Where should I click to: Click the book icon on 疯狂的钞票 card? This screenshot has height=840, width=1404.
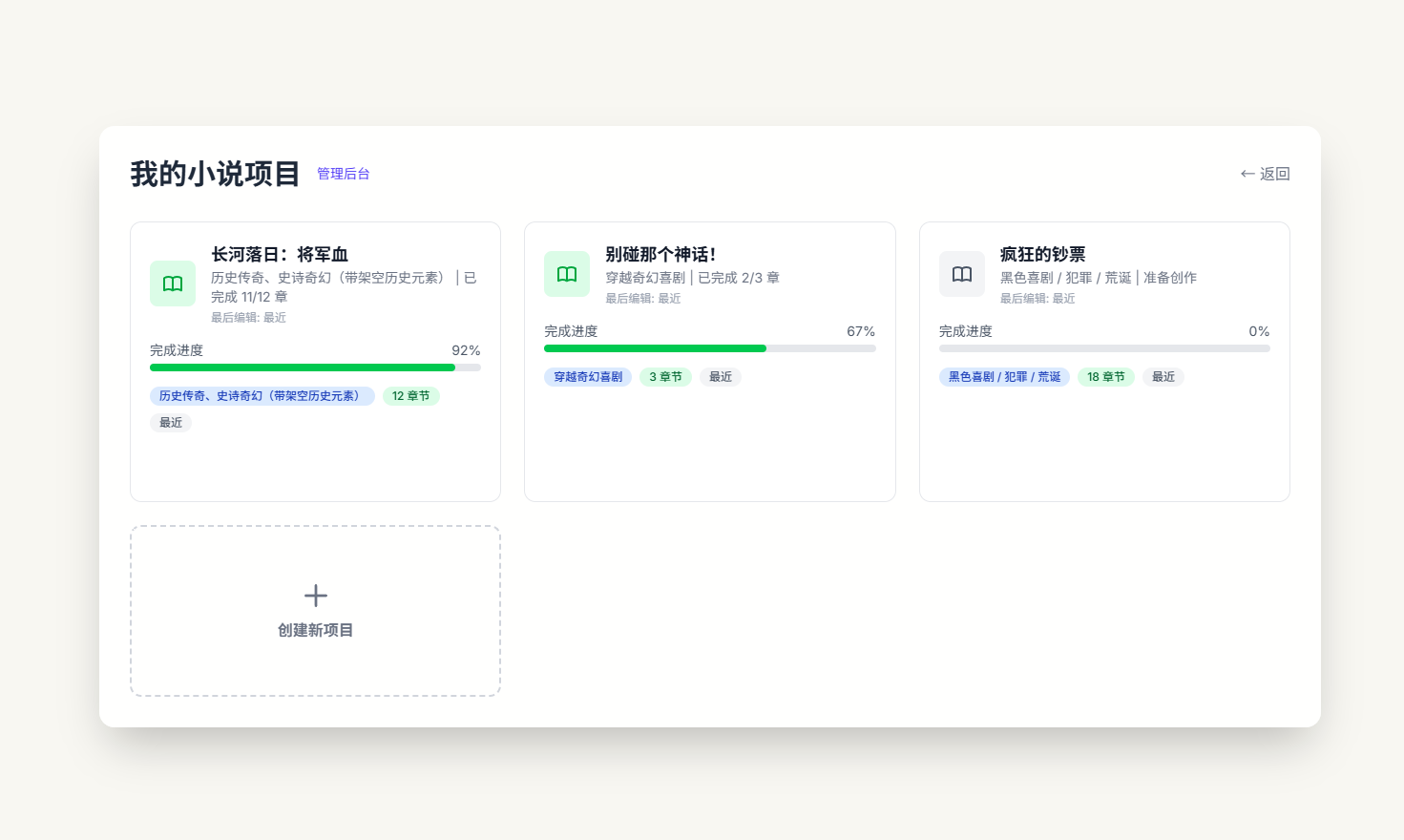(x=961, y=274)
